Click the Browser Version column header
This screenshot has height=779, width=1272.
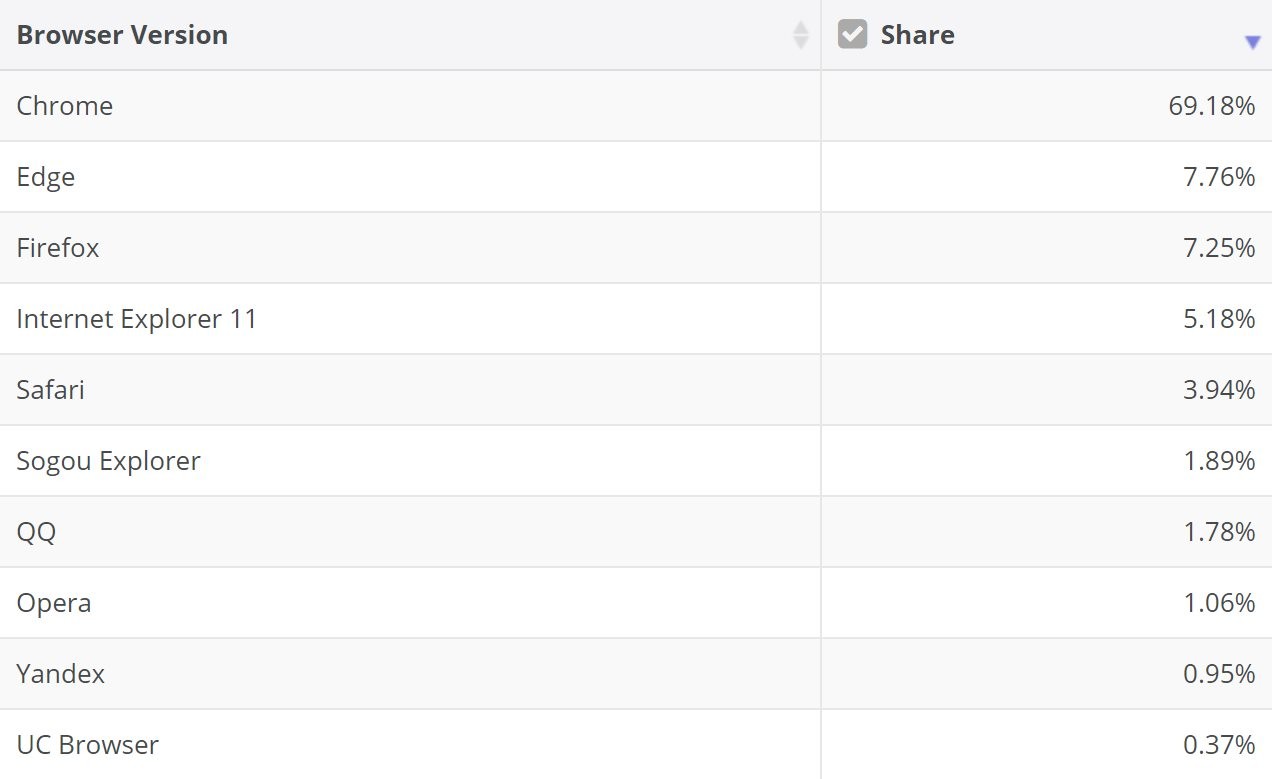point(122,34)
